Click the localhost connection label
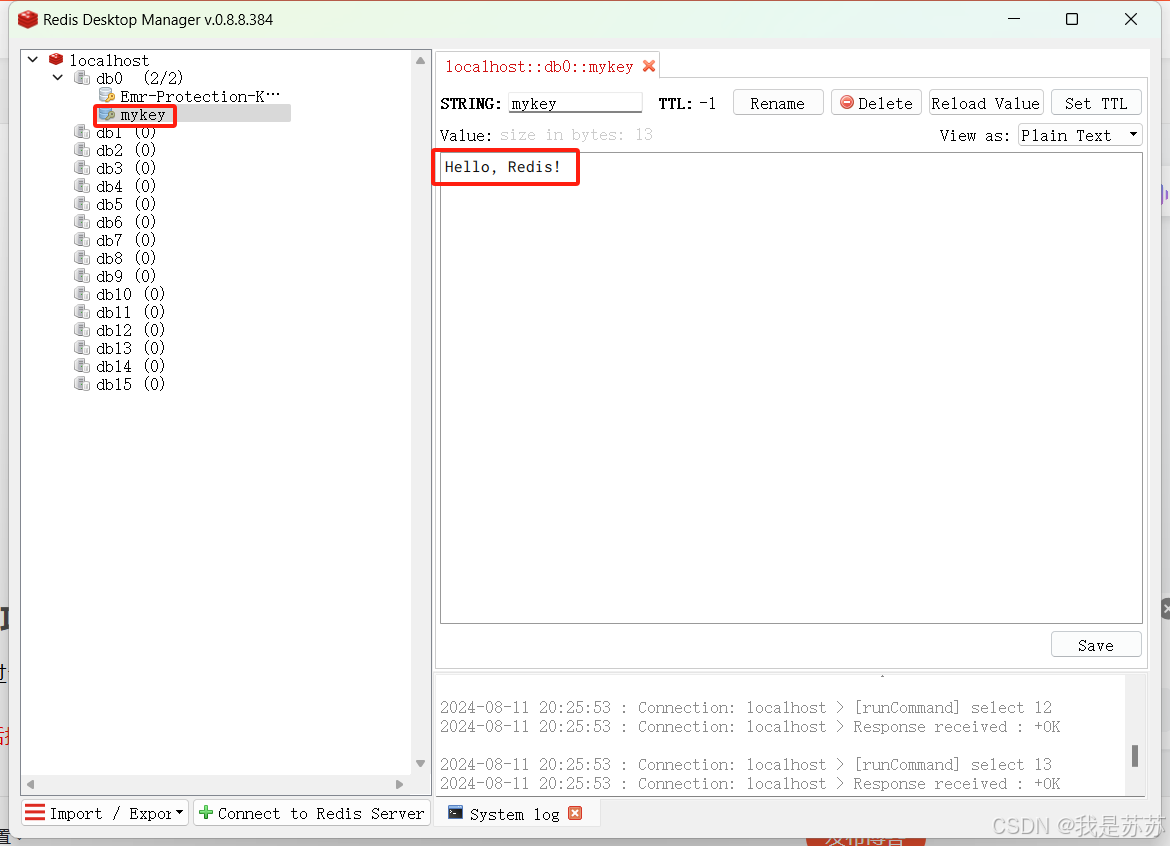 (x=109, y=60)
